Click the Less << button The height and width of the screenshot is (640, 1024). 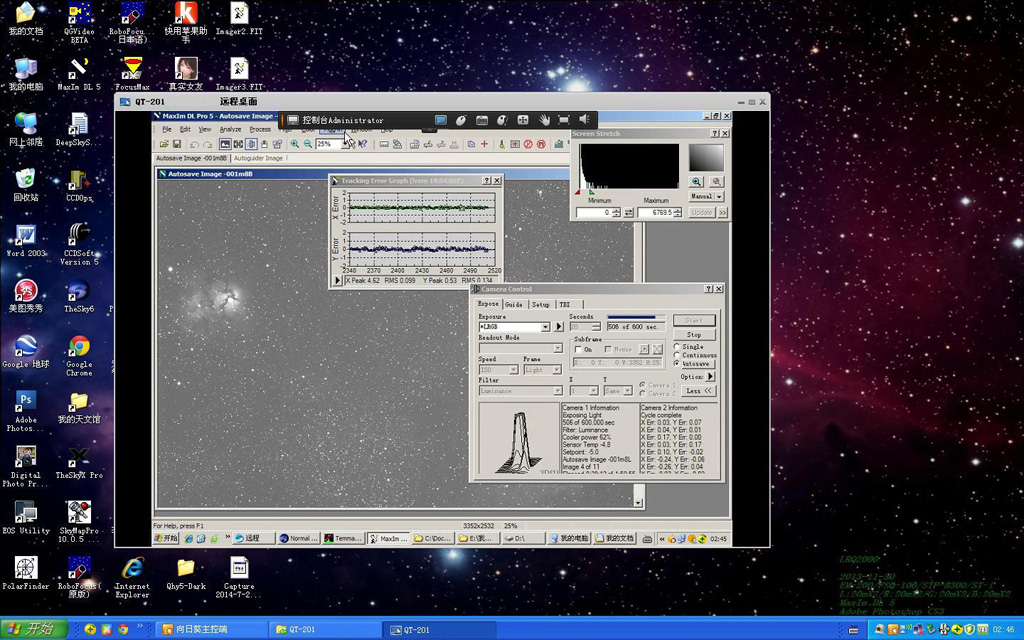(x=698, y=391)
